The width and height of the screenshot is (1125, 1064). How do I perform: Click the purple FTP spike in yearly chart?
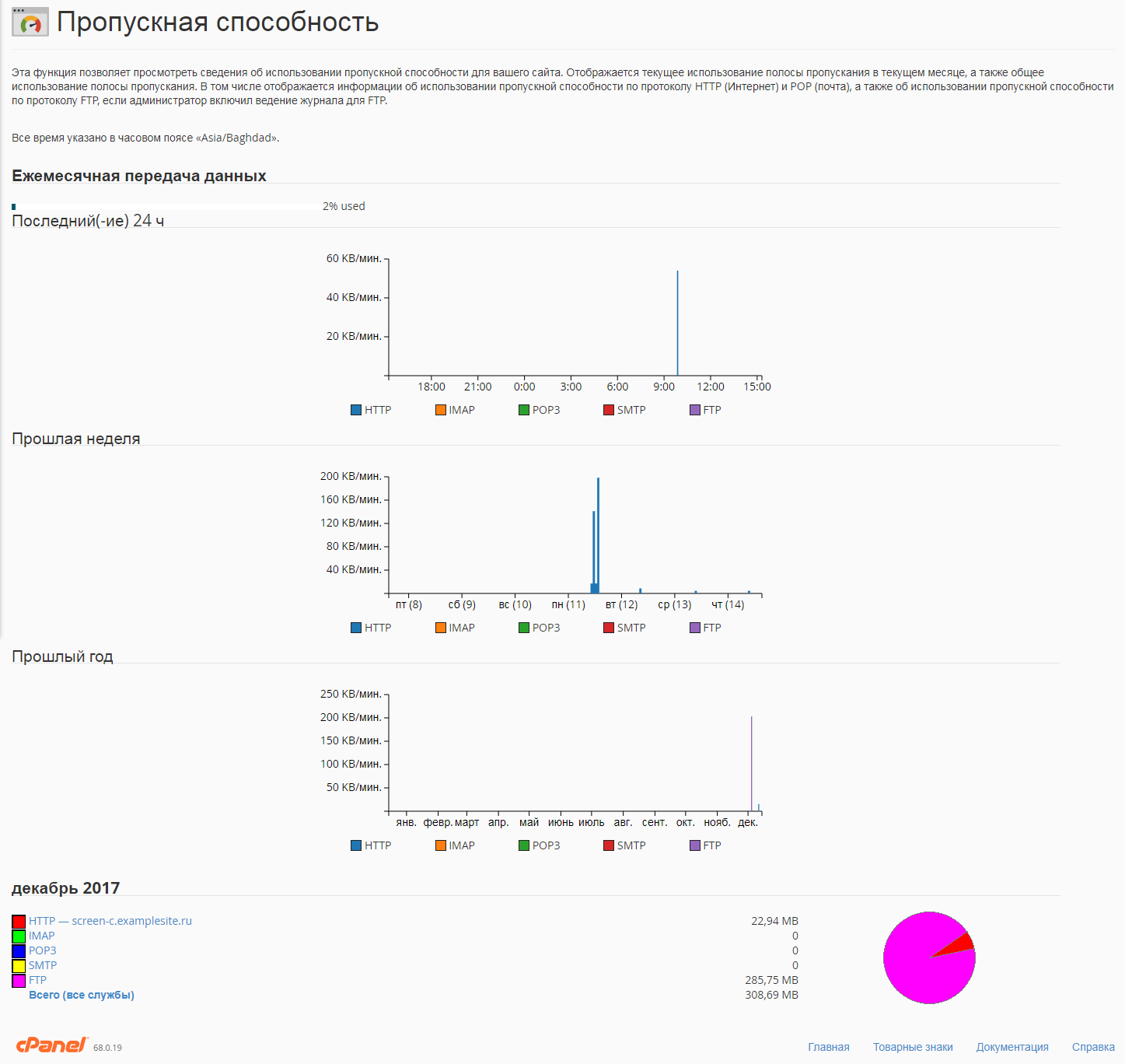pos(751,764)
